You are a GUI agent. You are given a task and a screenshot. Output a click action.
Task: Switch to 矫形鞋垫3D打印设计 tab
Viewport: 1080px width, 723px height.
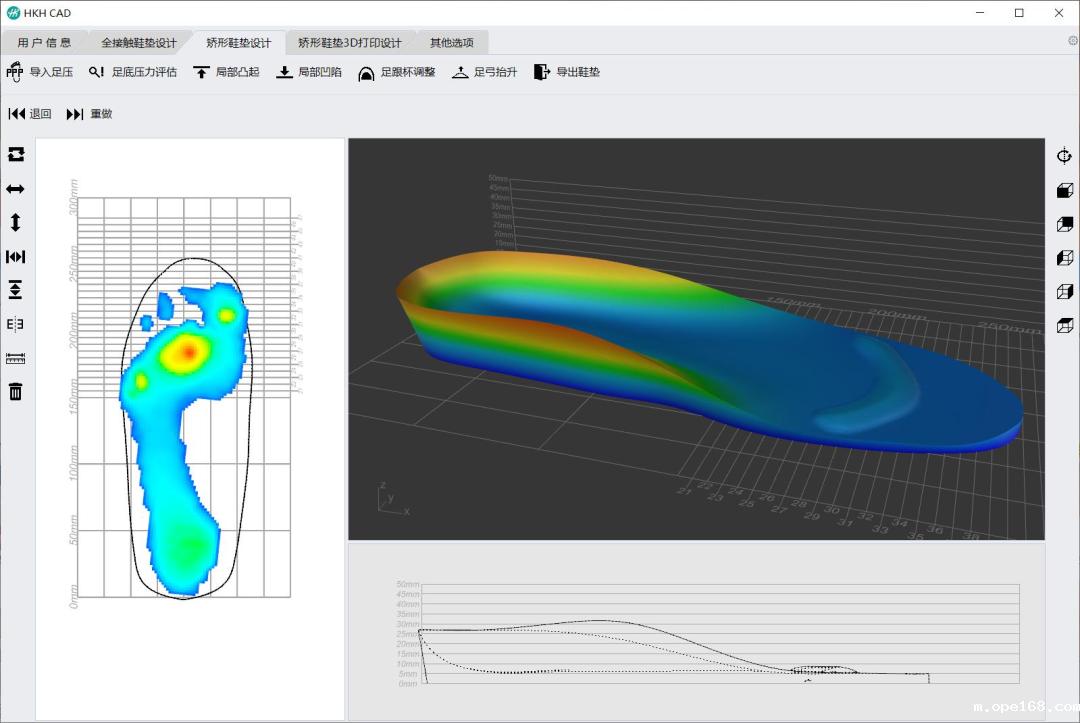349,43
